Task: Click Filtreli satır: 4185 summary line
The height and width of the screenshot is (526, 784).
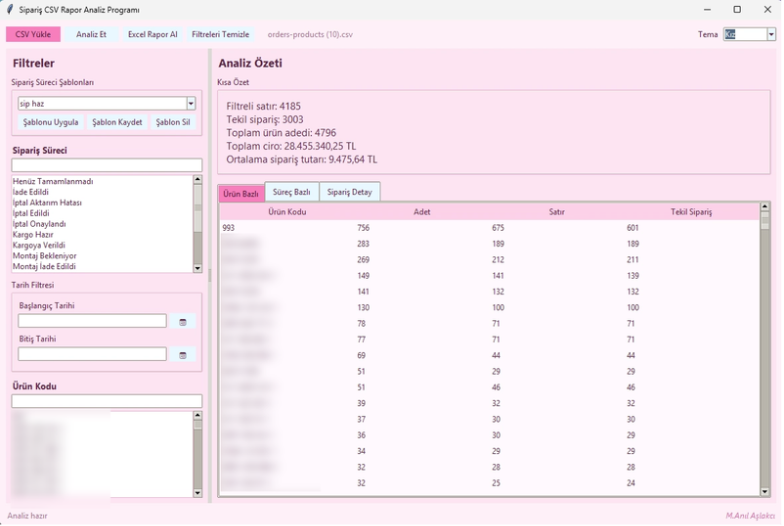Action: (264, 106)
